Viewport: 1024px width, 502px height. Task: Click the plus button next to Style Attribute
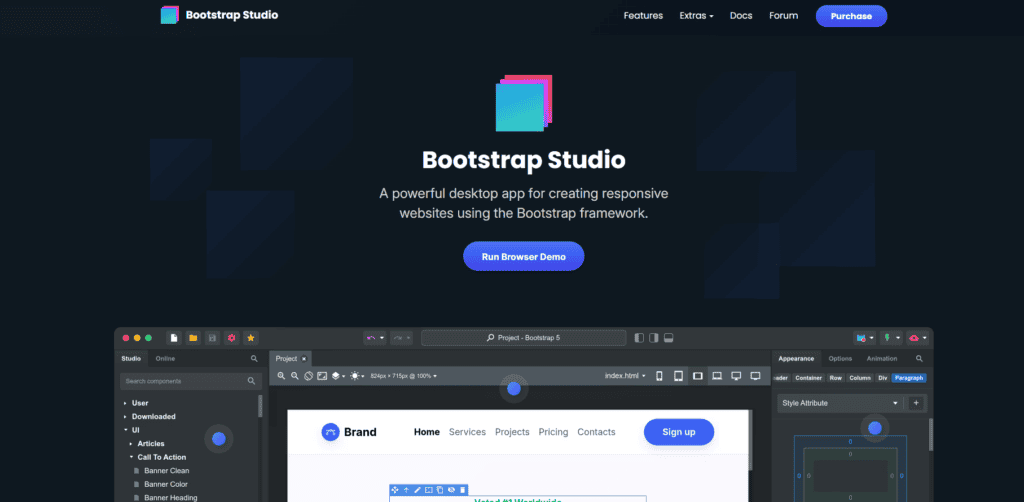click(x=916, y=403)
